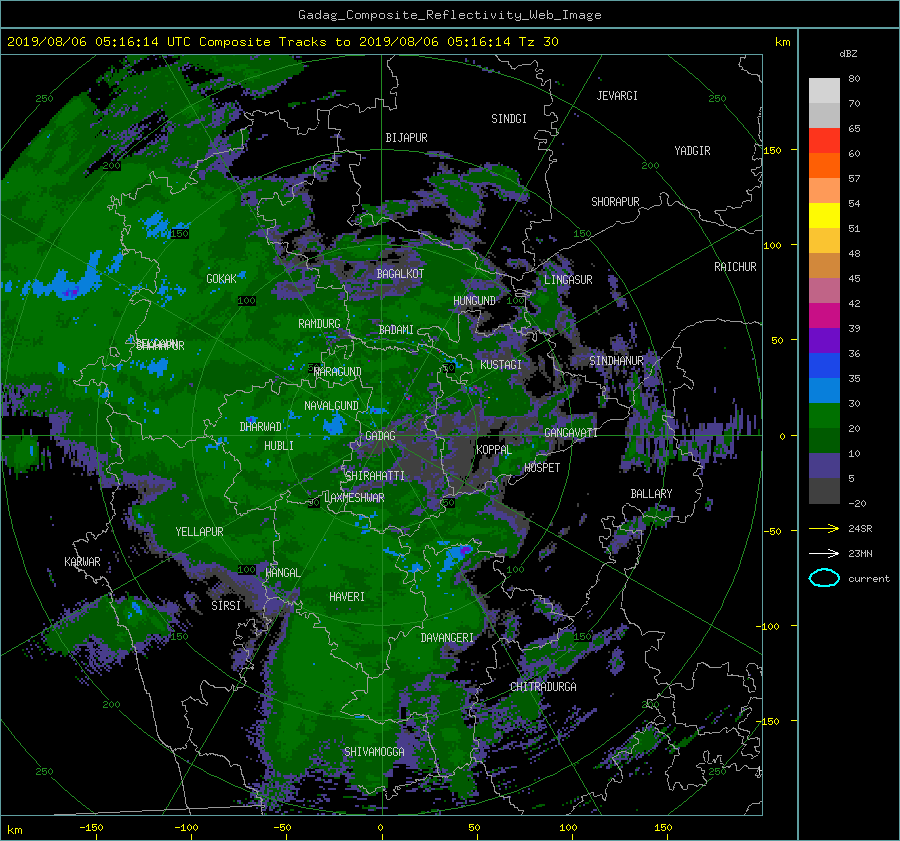Select the 60–65 dBZ red swatch
This screenshot has height=841, width=900.
pyautogui.click(x=824, y=141)
